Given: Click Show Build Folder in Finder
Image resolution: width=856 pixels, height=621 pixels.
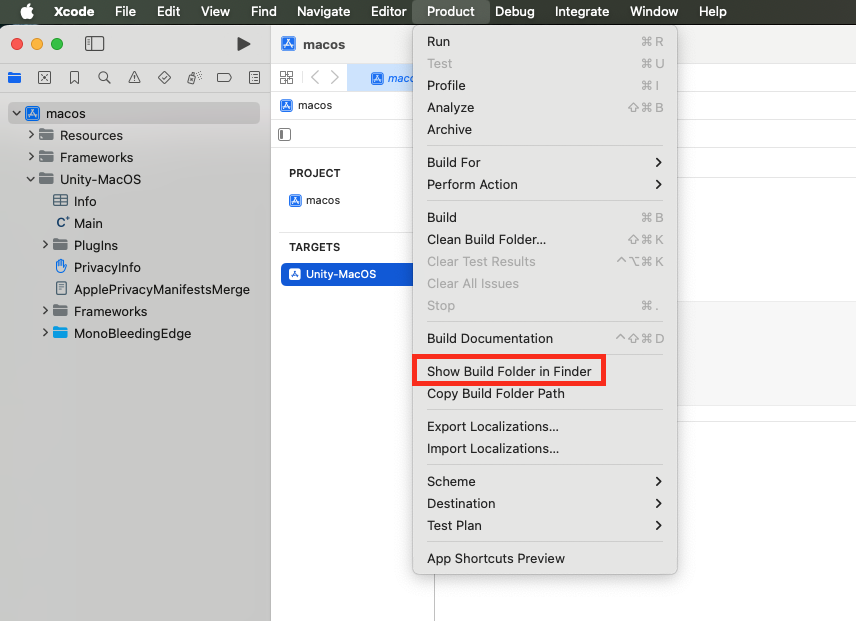Looking at the screenshot, I should click(509, 370).
